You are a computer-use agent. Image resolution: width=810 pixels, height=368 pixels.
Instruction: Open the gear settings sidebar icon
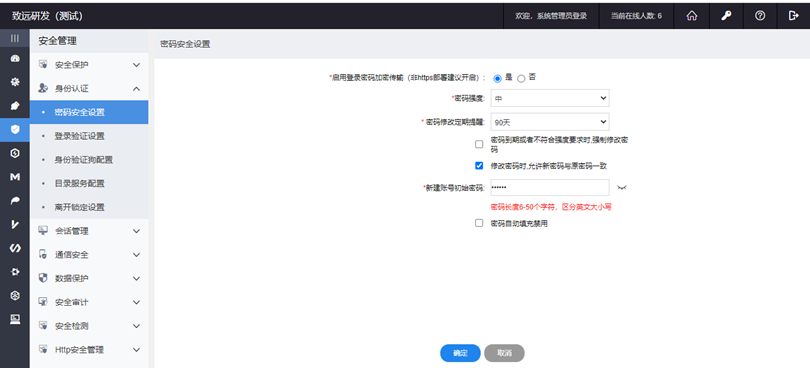click(15, 82)
